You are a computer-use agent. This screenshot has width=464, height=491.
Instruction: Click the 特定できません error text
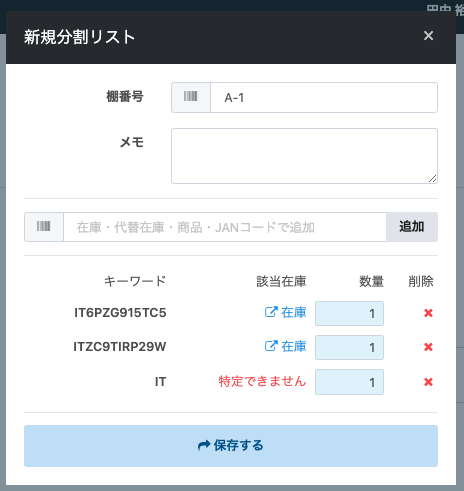pos(262,381)
